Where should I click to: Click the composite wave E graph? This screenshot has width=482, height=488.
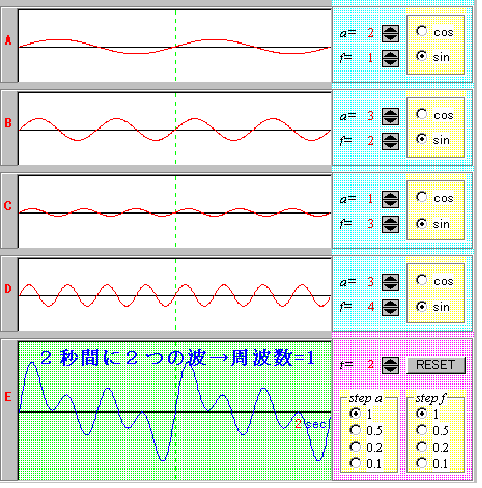(x=175, y=411)
